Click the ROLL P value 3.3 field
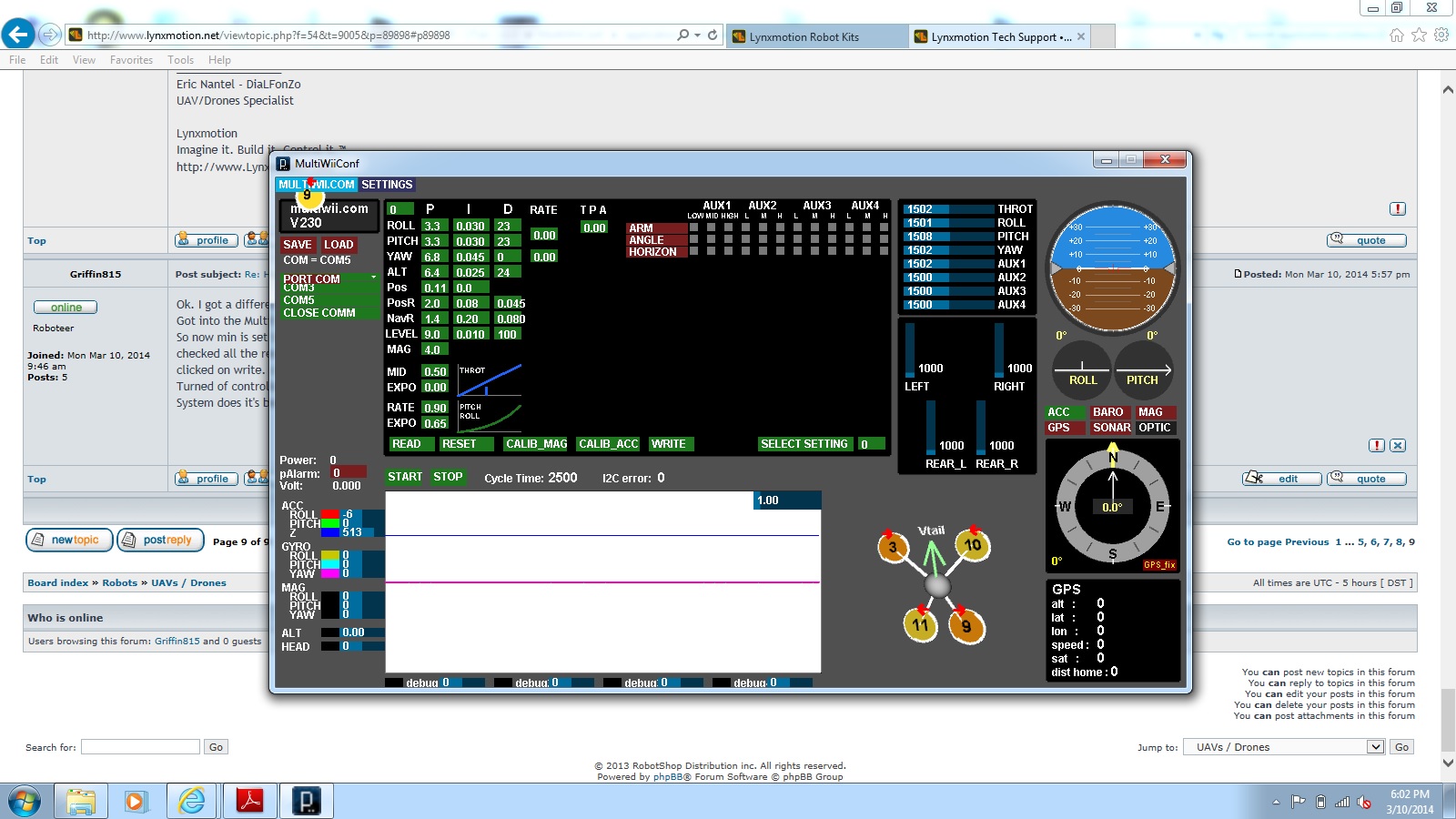Image resolution: width=1456 pixels, height=819 pixels. tap(435, 226)
